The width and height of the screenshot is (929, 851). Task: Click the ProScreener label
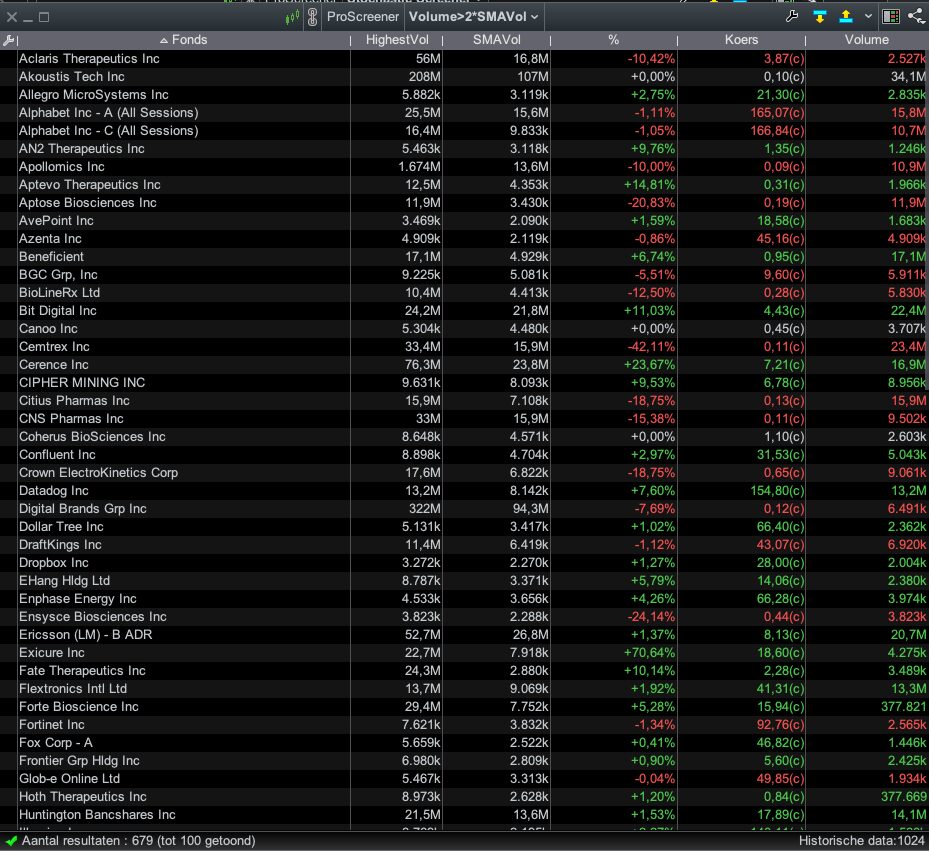(363, 17)
